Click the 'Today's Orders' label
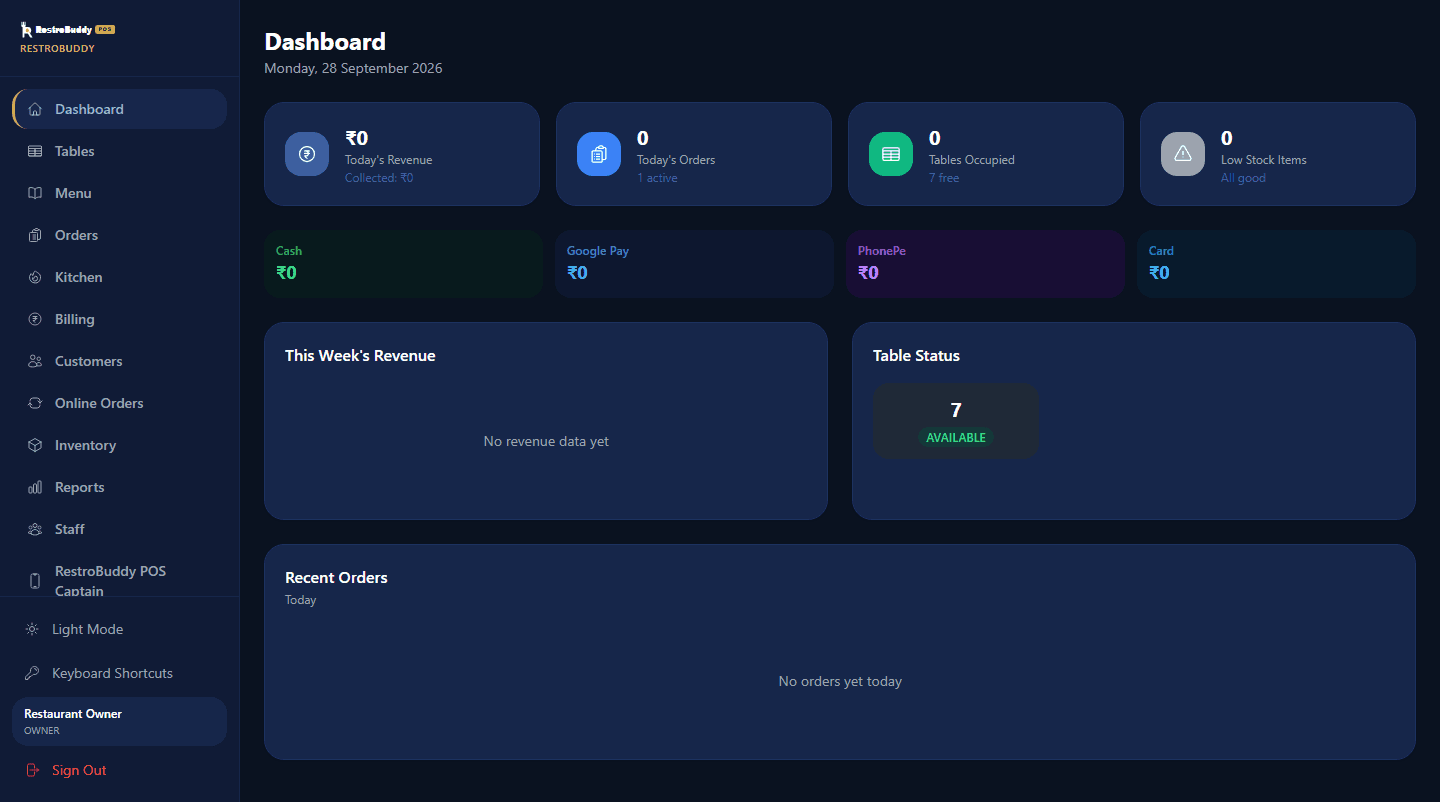 click(676, 159)
